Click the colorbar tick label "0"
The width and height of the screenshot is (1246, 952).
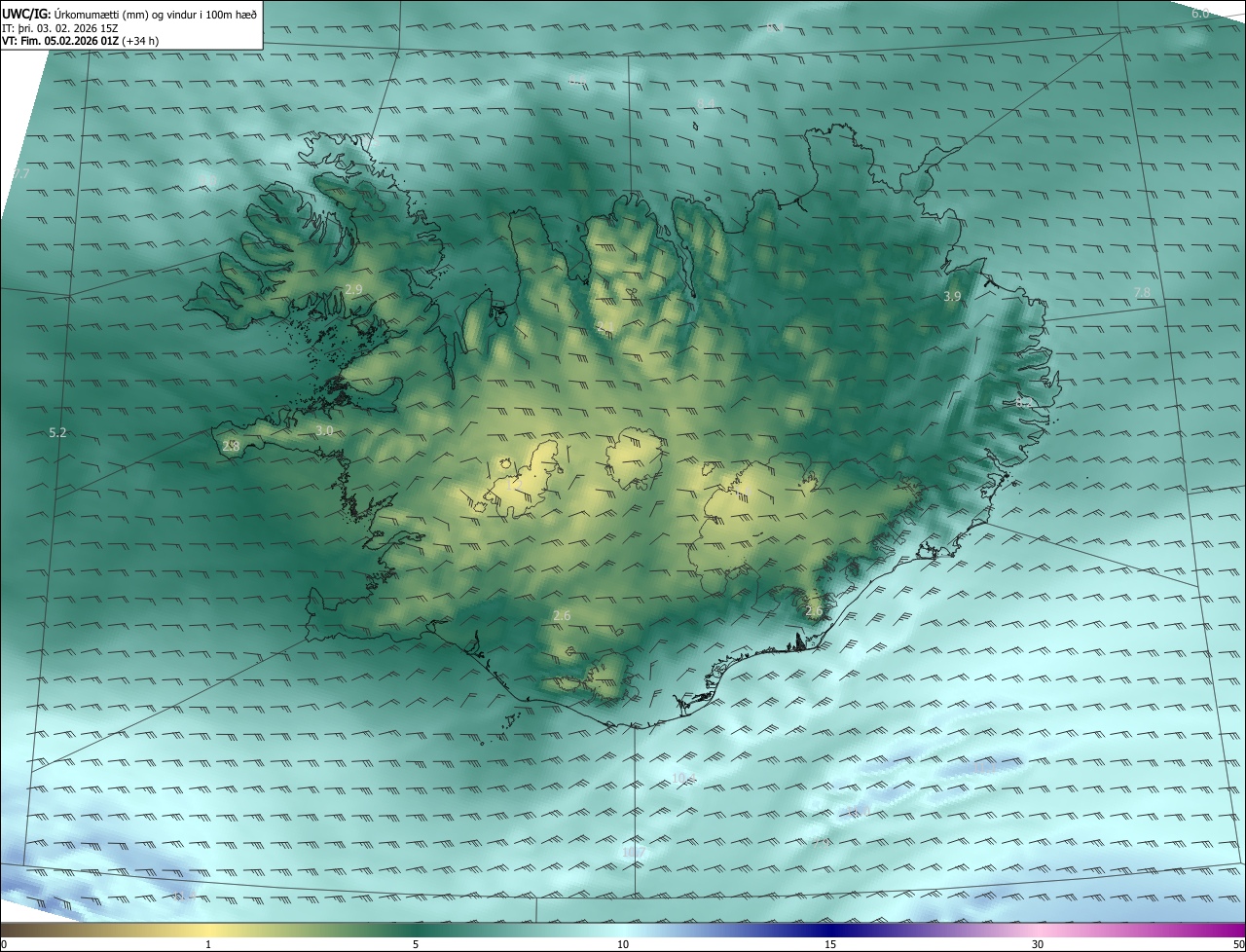click(x=3, y=944)
